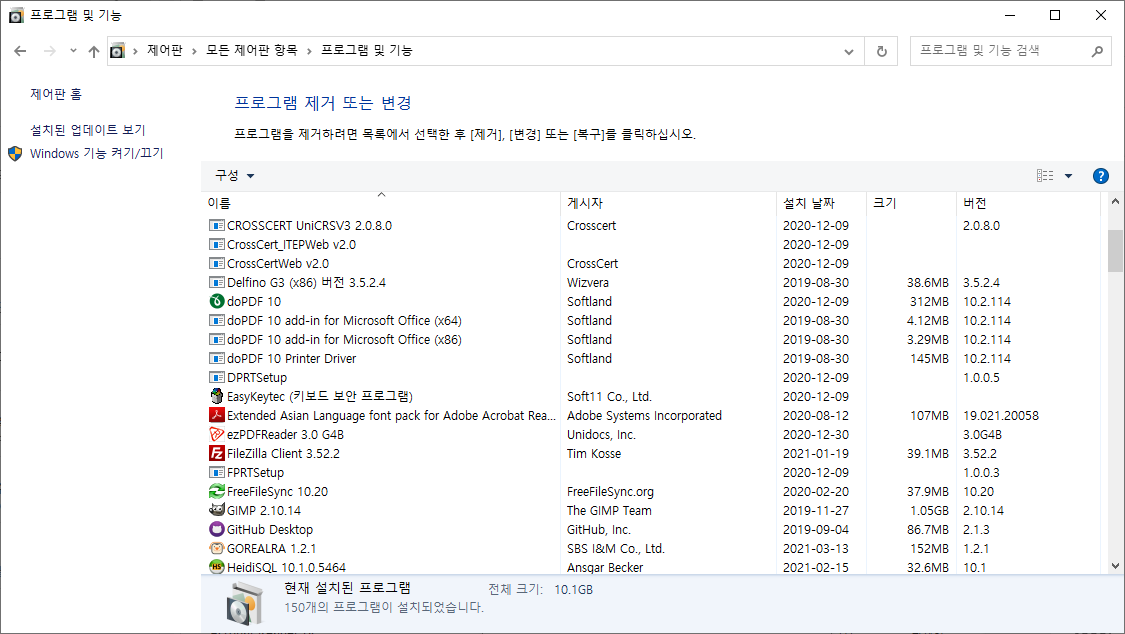
Task: Click the doPDF add-in (x86) row icon
Action: click(x=217, y=339)
